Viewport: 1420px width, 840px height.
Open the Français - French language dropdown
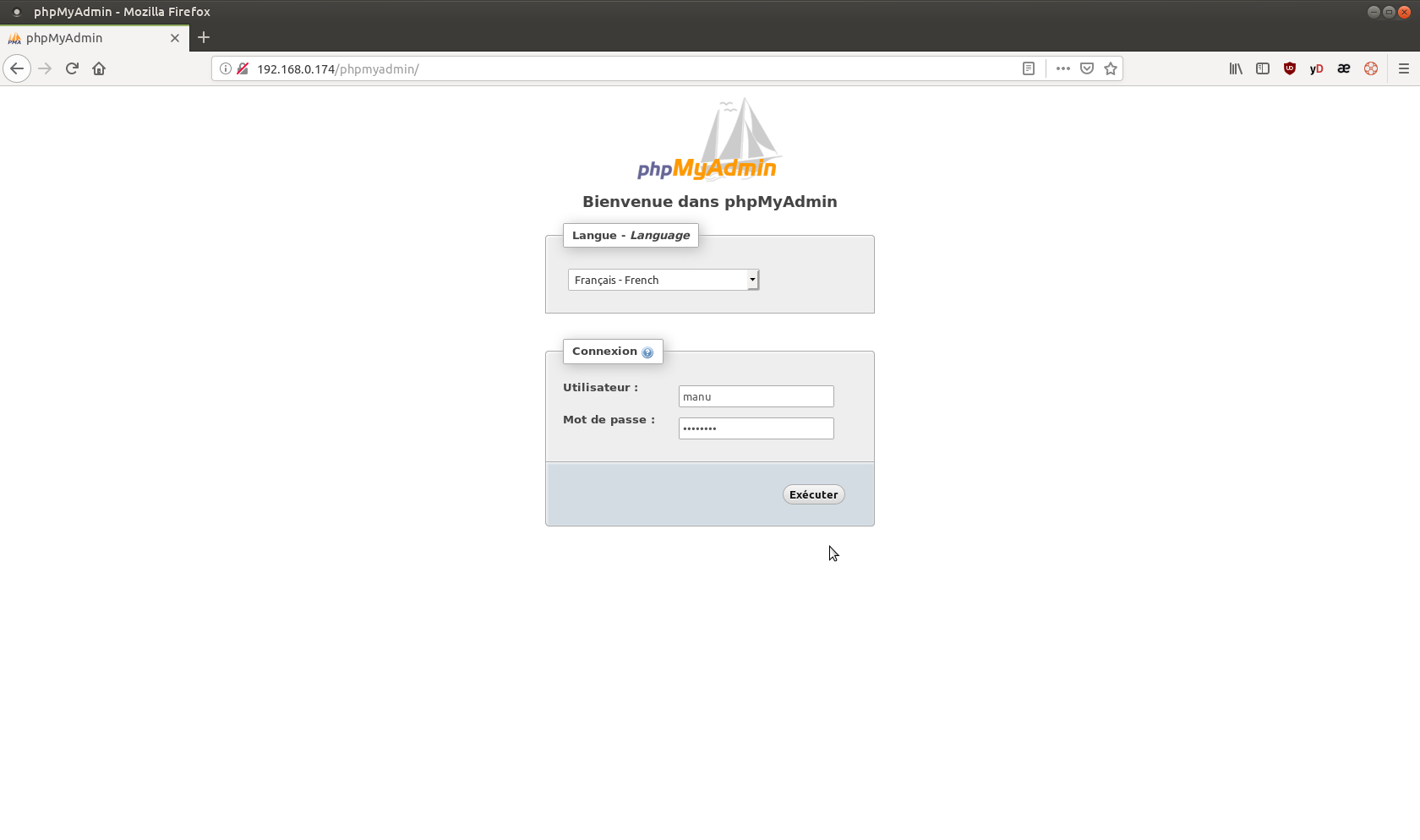[x=664, y=280]
